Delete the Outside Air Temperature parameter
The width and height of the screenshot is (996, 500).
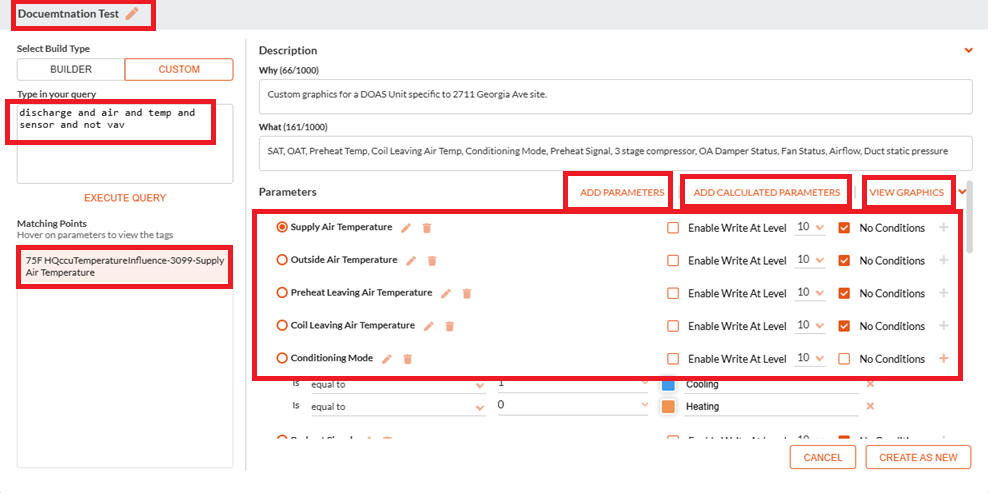coord(432,260)
